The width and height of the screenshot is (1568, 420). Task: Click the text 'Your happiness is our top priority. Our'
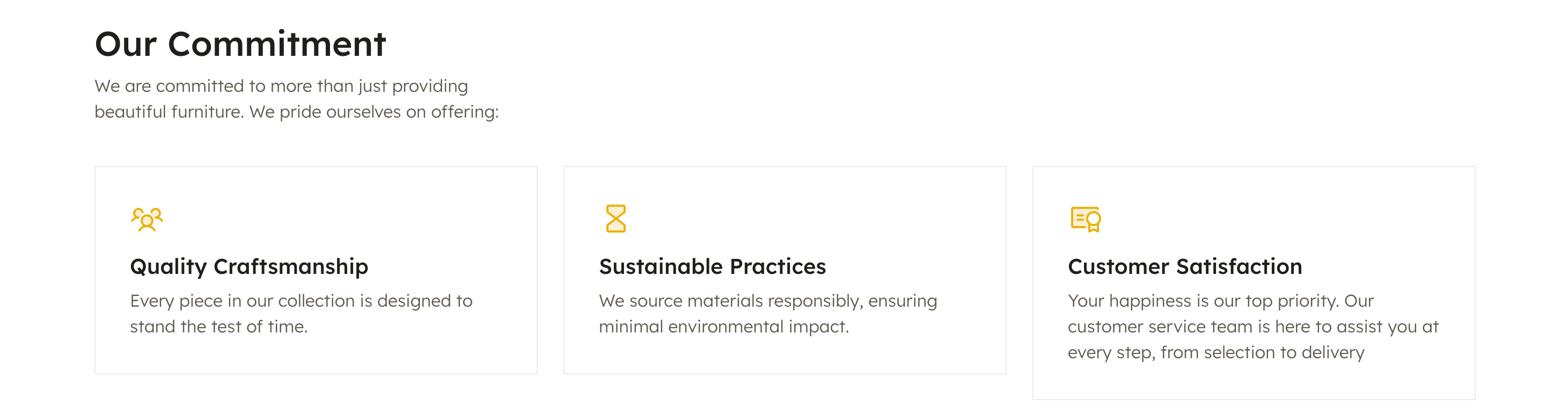click(x=1220, y=301)
